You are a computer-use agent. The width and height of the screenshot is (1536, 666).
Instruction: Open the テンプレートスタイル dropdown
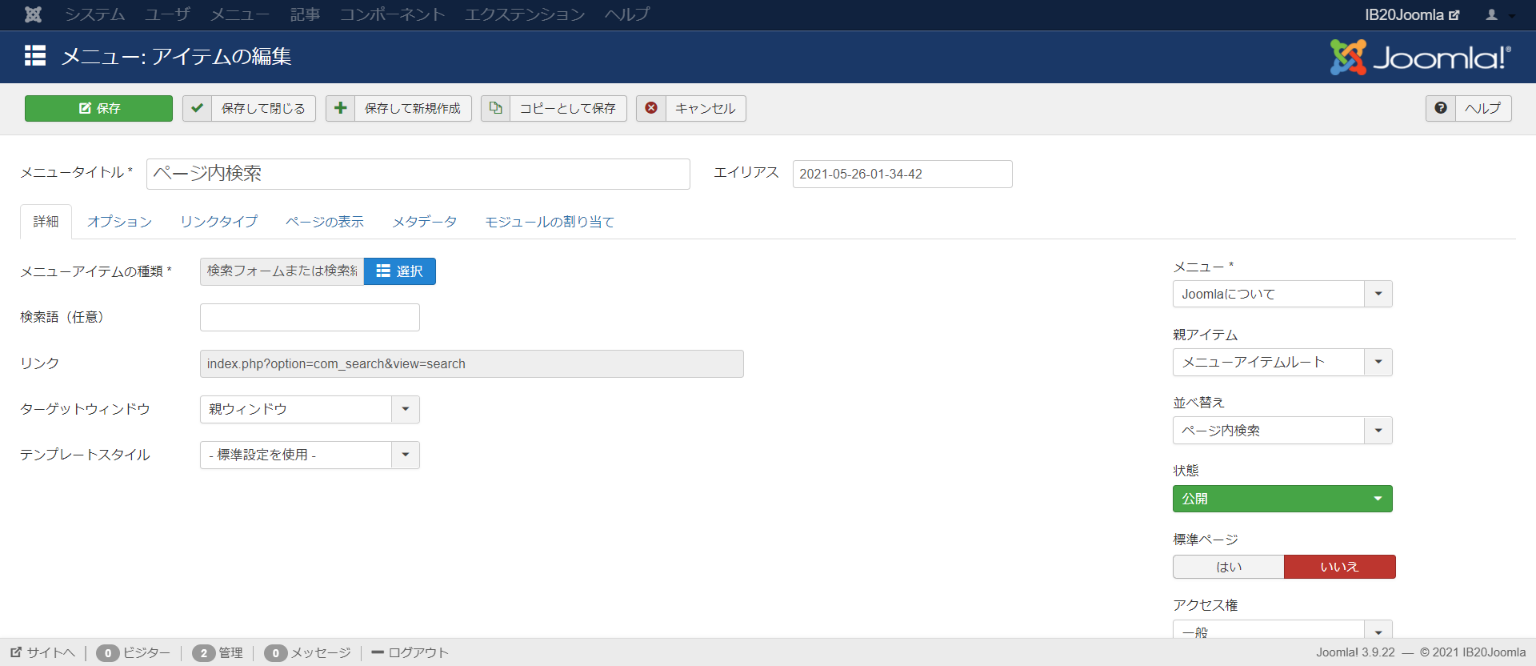[309, 455]
